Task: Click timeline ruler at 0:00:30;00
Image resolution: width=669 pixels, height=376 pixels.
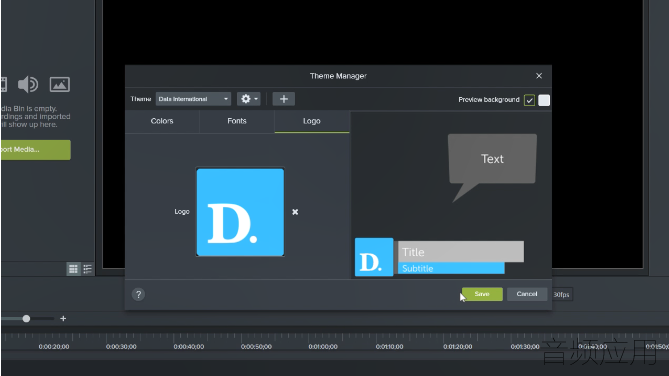Action: 121,347
